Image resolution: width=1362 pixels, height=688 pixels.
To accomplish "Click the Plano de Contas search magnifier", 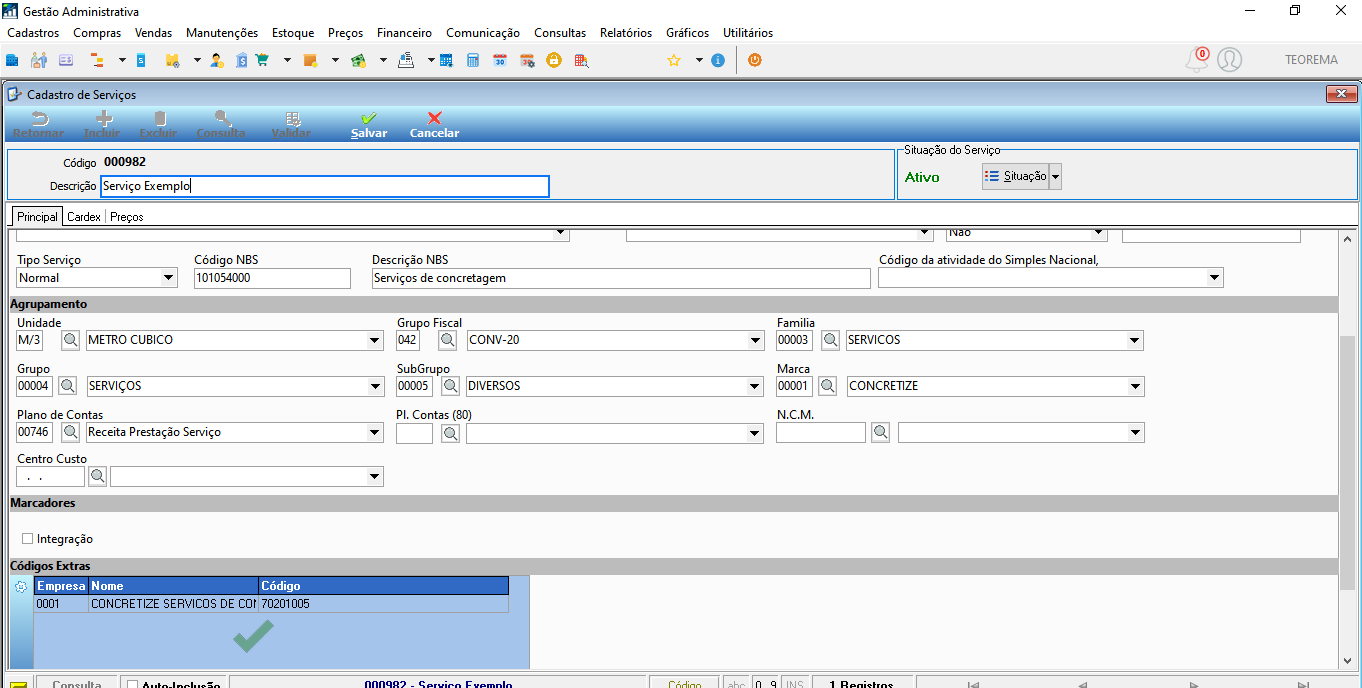I will (x=71, y=432).
